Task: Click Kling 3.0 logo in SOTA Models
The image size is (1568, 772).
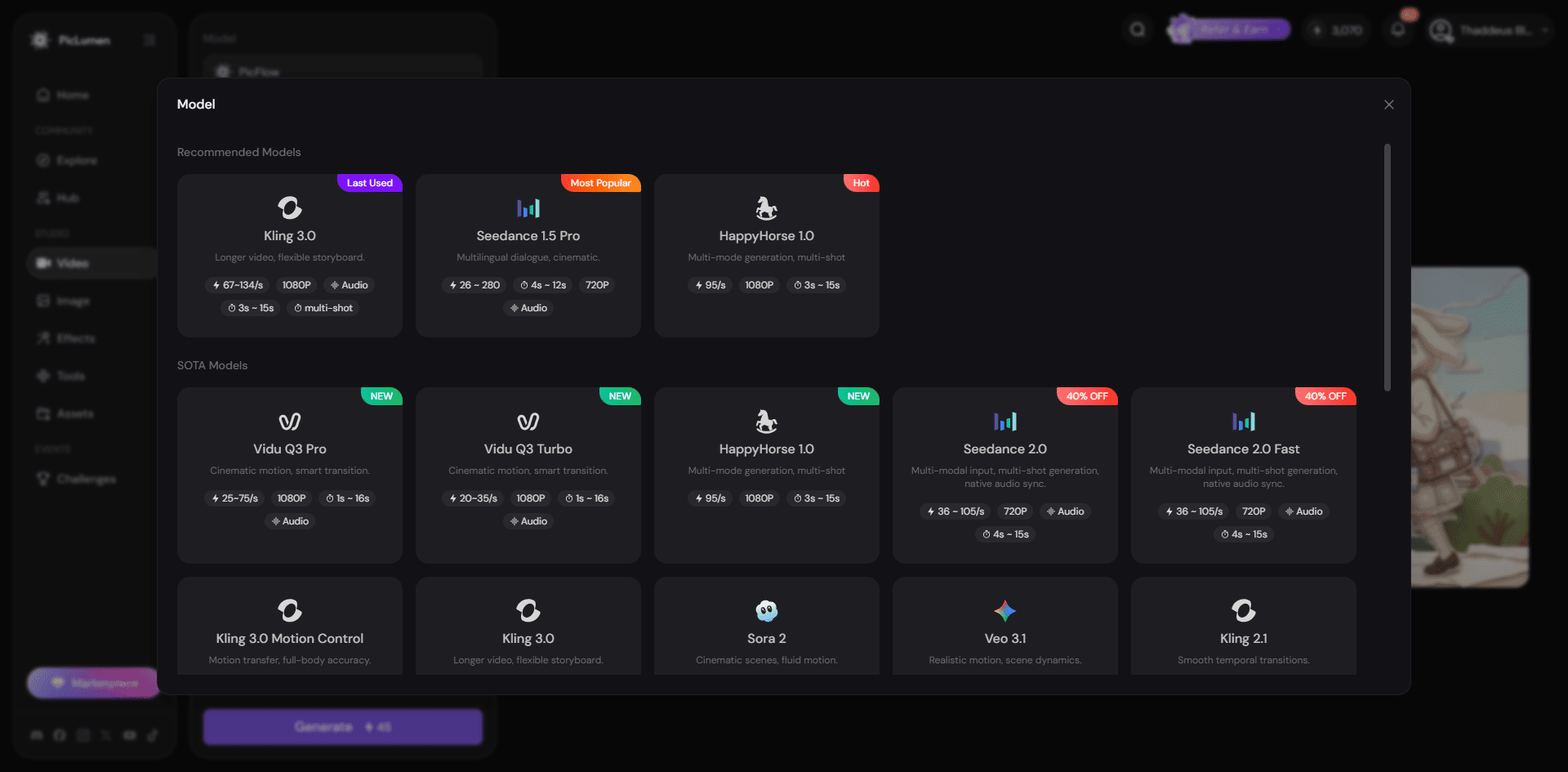Action: click(528, 610)
